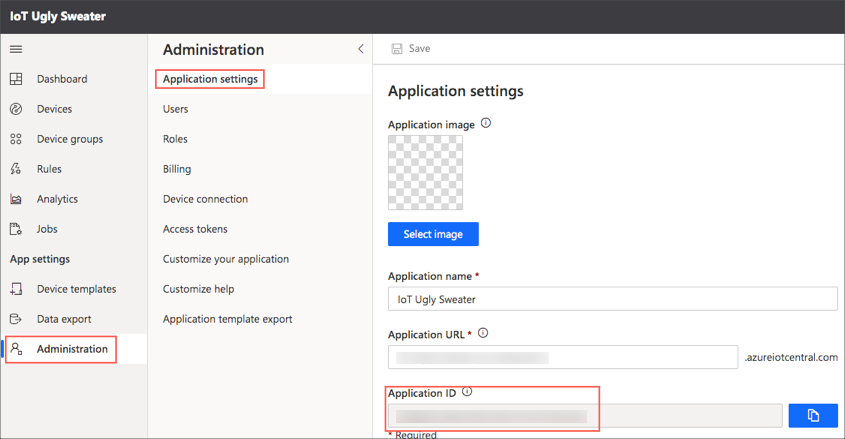Open Analytics page
This screenshot has width=845, height=439.
click(x=57, y=199)
